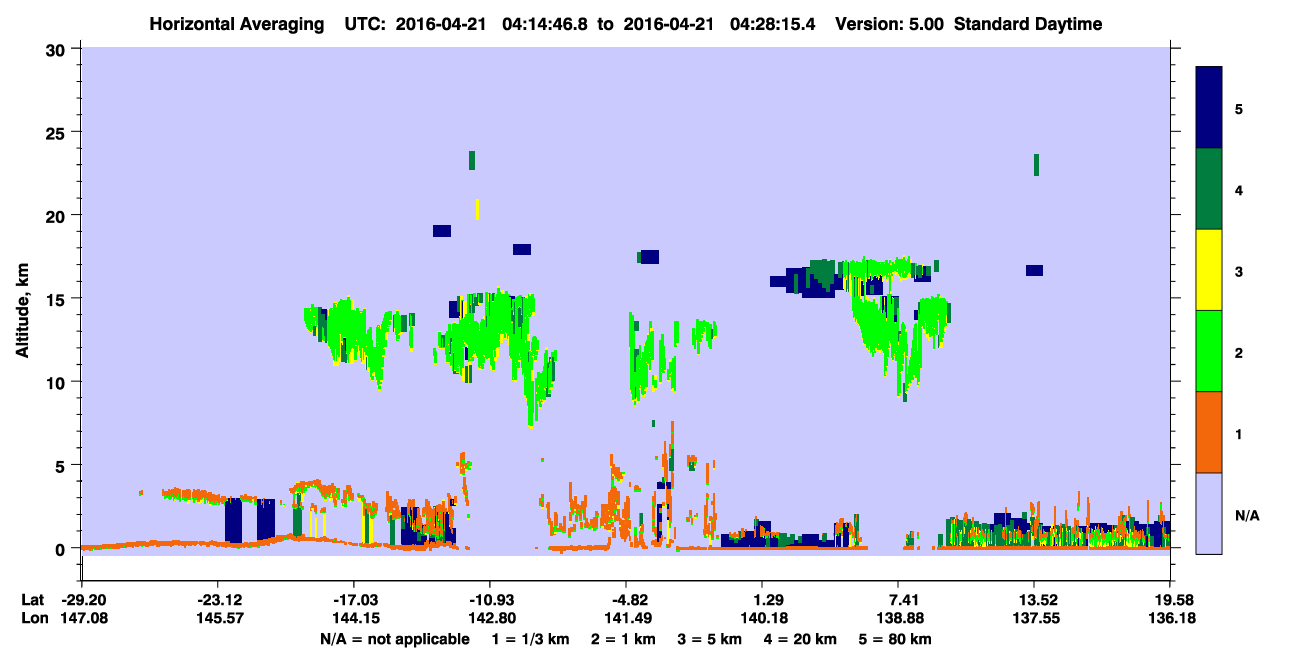This screenshot has width=1300, height=667.
Task: Click longitude value 137.55
Action: tap(1034, 618)
